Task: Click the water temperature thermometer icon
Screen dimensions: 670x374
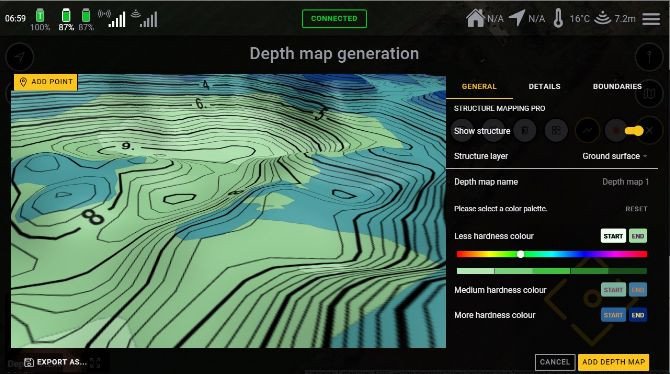Action: pos(558,18)
